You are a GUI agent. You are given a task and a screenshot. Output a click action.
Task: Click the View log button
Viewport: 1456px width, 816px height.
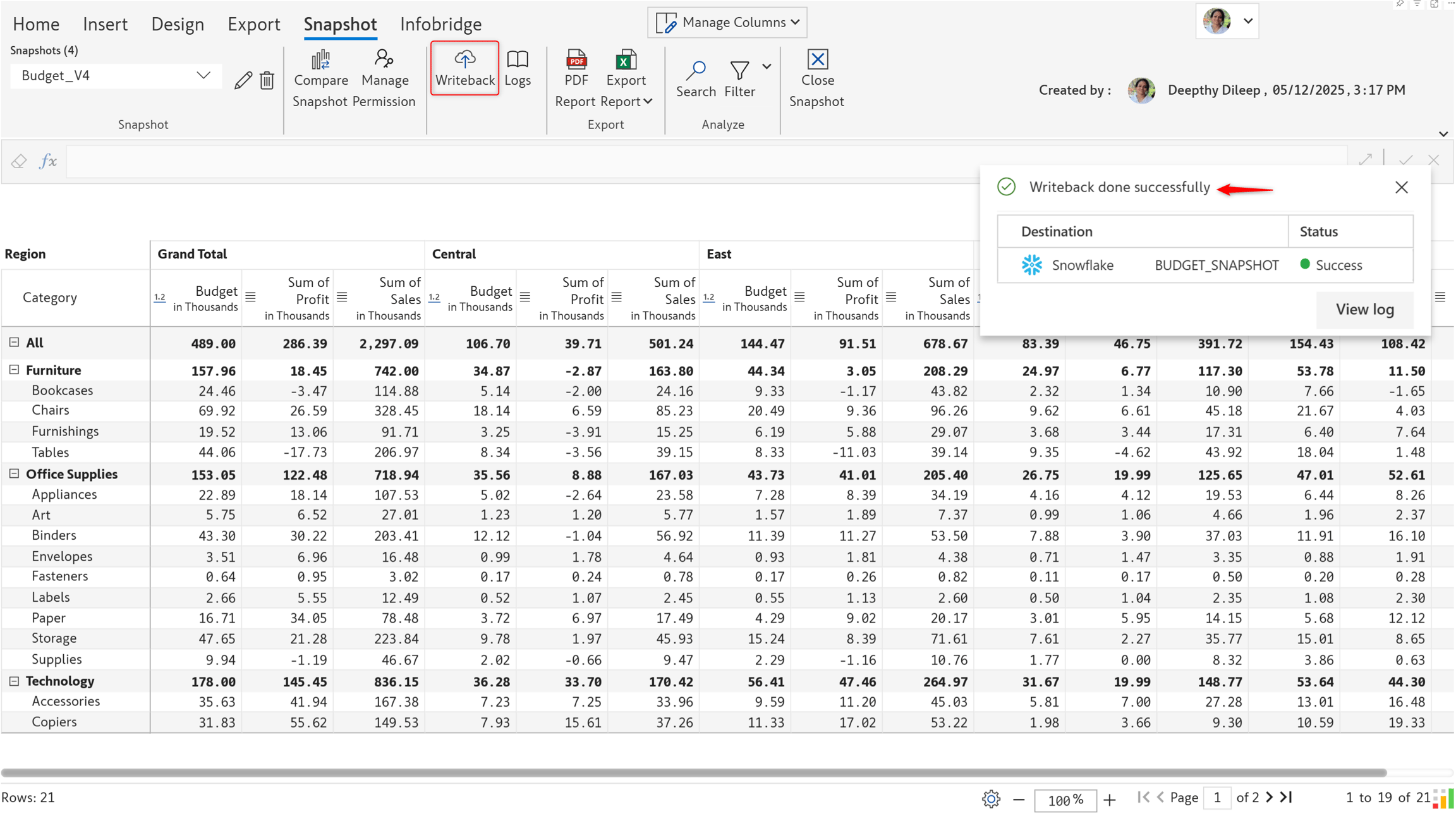[1364, 310]
